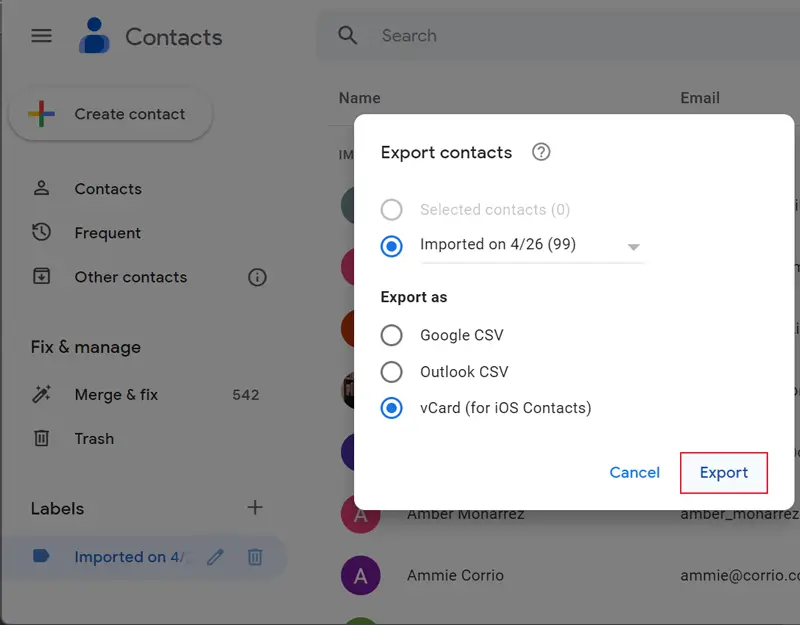Open Merge & fix in sidebar
Viewport: 800px width, 625px height.
pos(116,395)
